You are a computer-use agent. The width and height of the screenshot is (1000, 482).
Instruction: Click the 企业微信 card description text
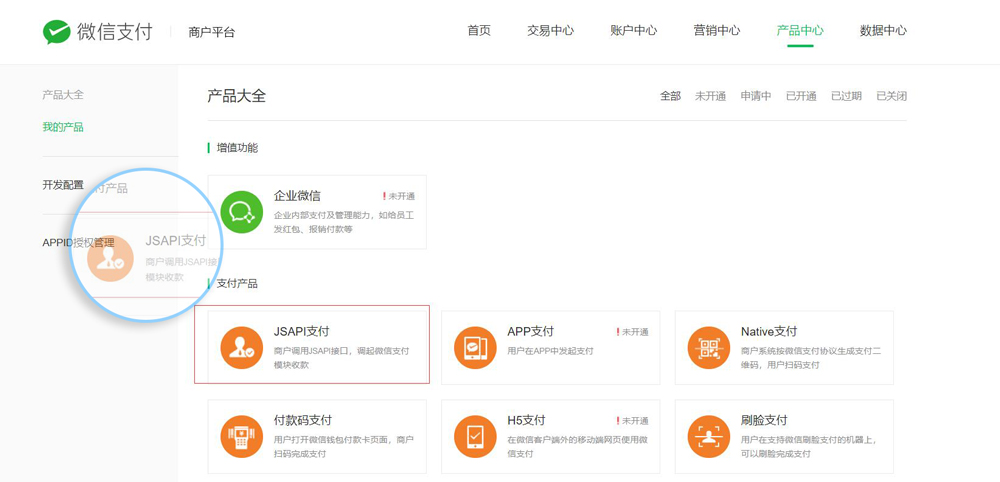(344, 223)
